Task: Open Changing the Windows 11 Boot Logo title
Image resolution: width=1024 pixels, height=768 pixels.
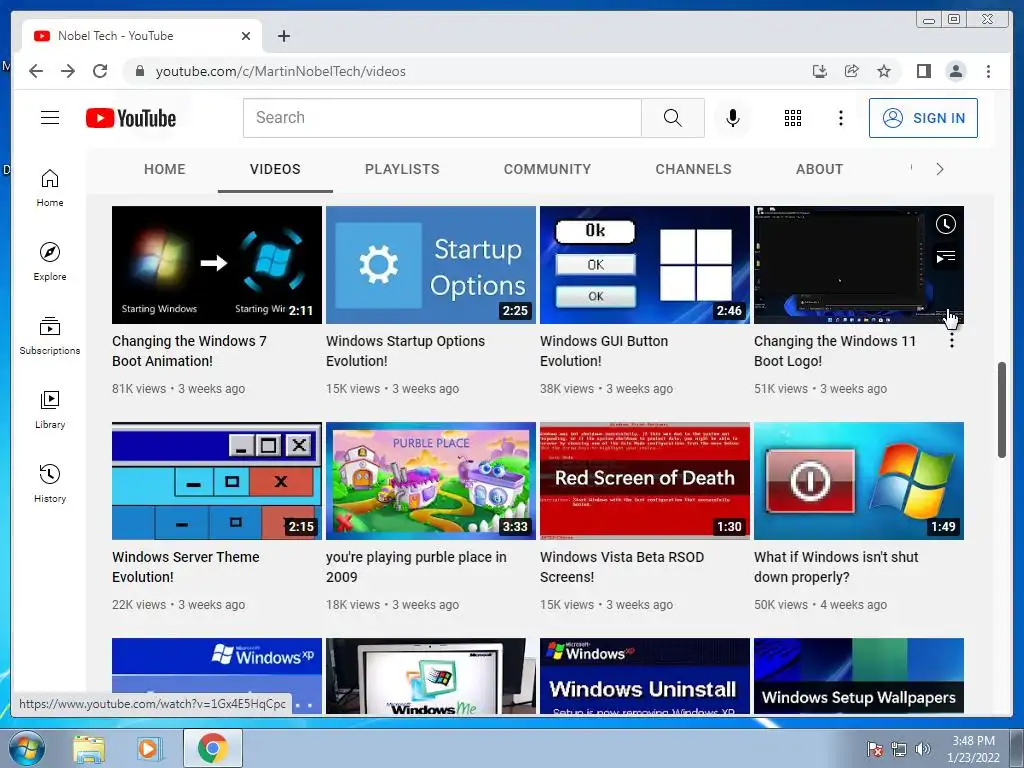Action: click(x=835, y=351)
